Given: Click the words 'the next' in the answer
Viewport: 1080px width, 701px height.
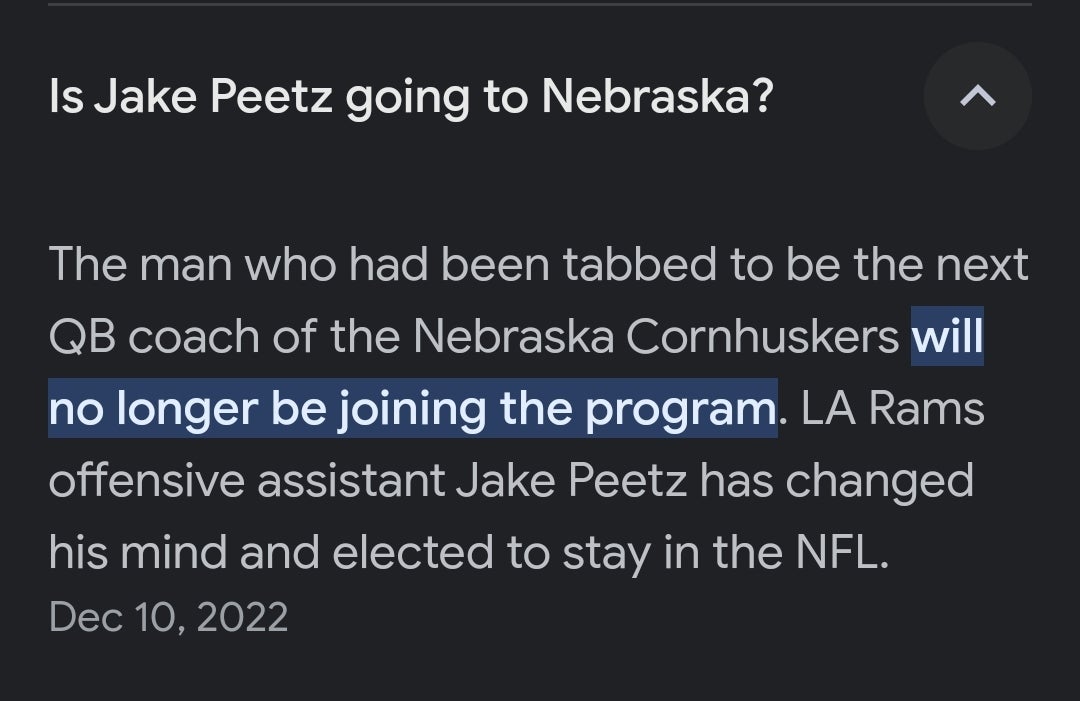Looking at the screenshot, I should [954, 265].
